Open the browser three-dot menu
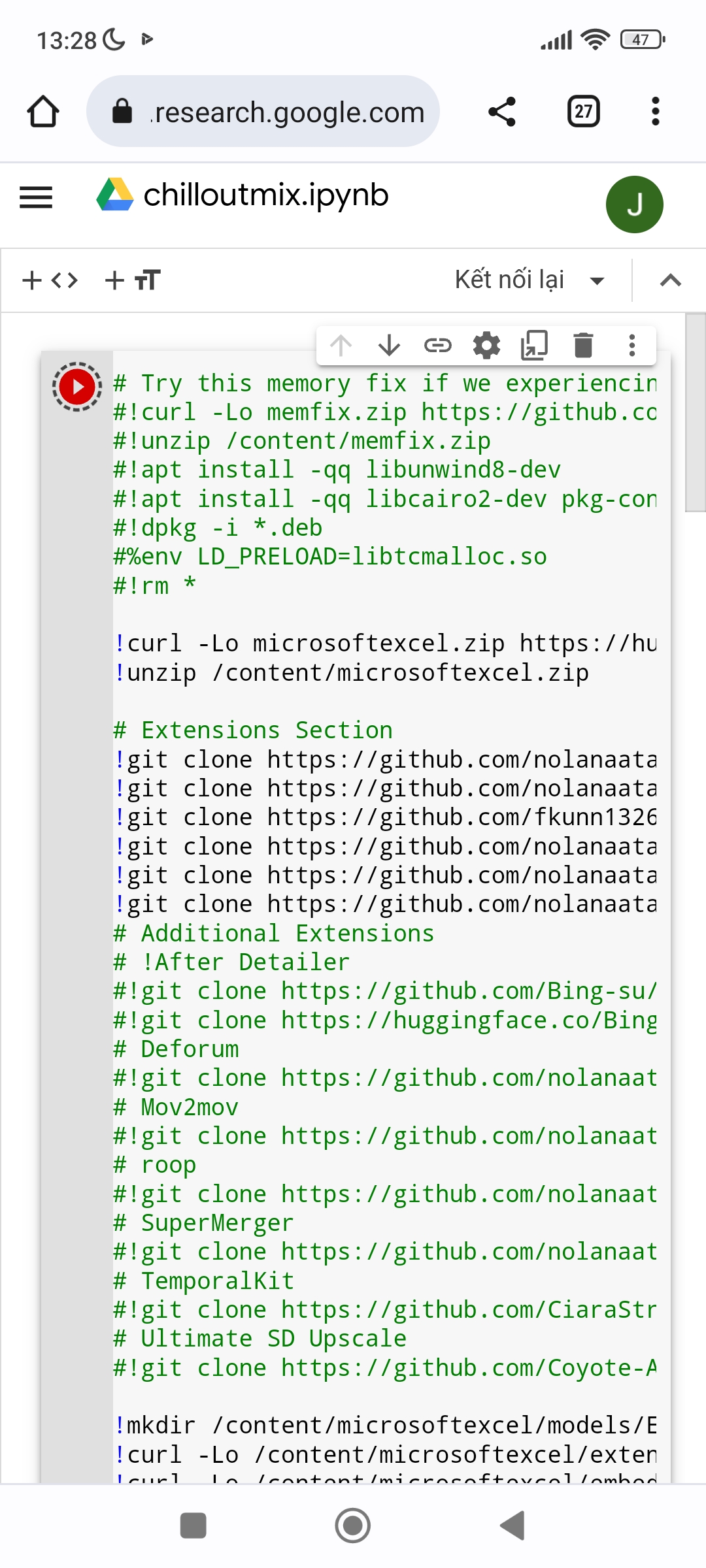The image size is (706, 1568). [655, 112]
